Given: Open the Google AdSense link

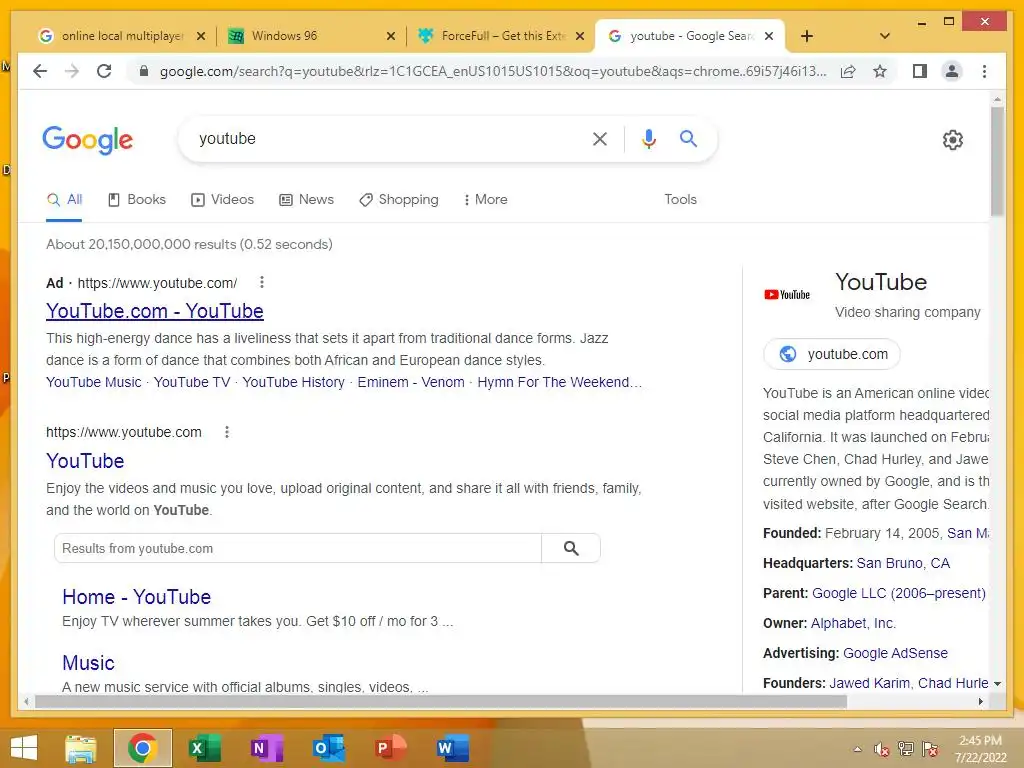Looking at the screenshot, I should coord(895,653).
